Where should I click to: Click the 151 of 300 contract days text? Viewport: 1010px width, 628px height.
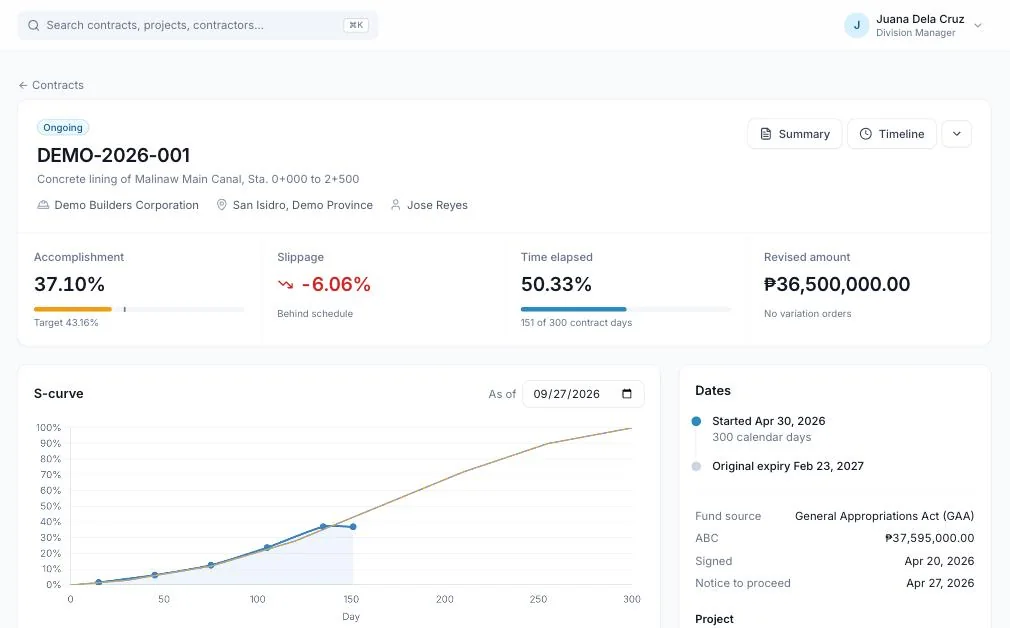(576, 323)
